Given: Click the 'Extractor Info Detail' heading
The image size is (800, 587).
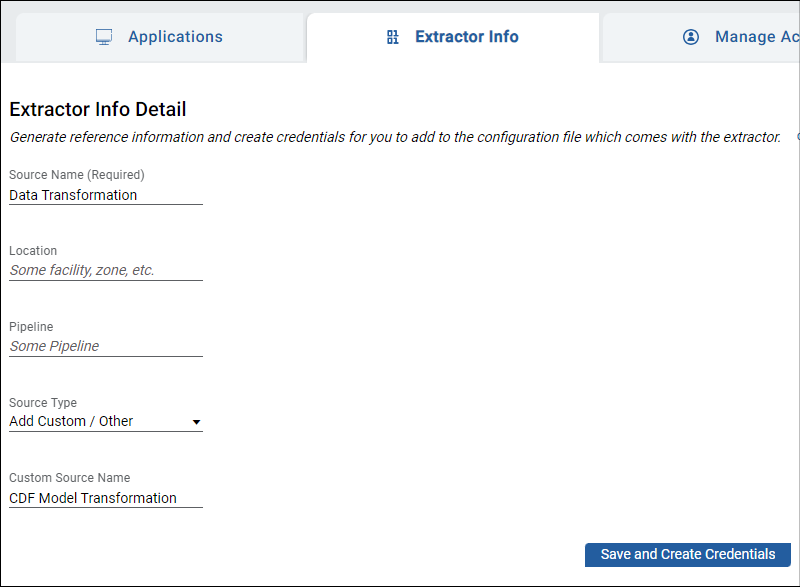Looking at the screenshot, I should [x=98, y=110].
